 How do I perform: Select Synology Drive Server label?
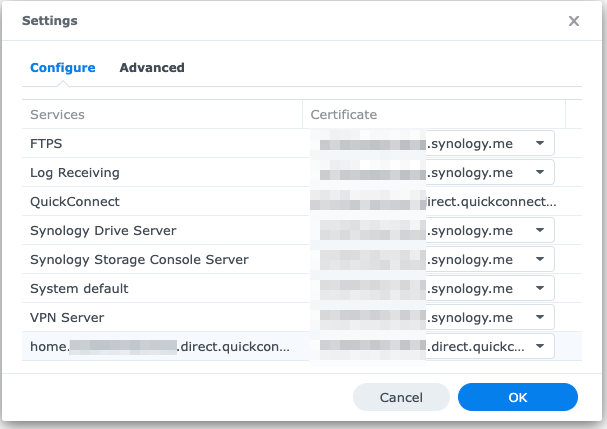[103, 231]
